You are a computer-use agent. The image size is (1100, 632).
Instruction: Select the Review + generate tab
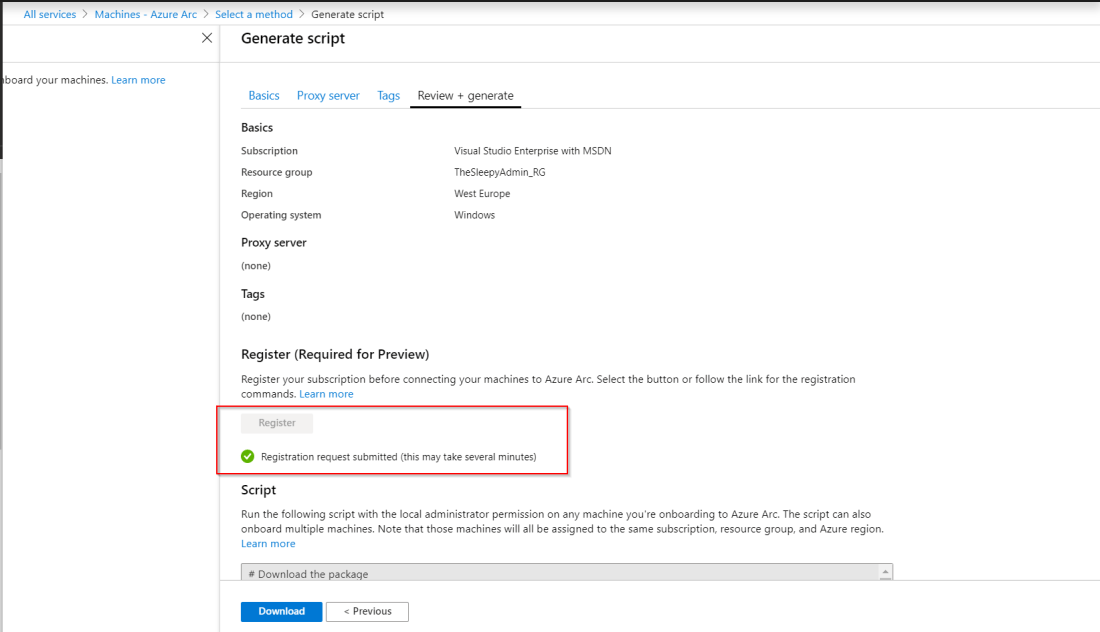tap(465, 96)
